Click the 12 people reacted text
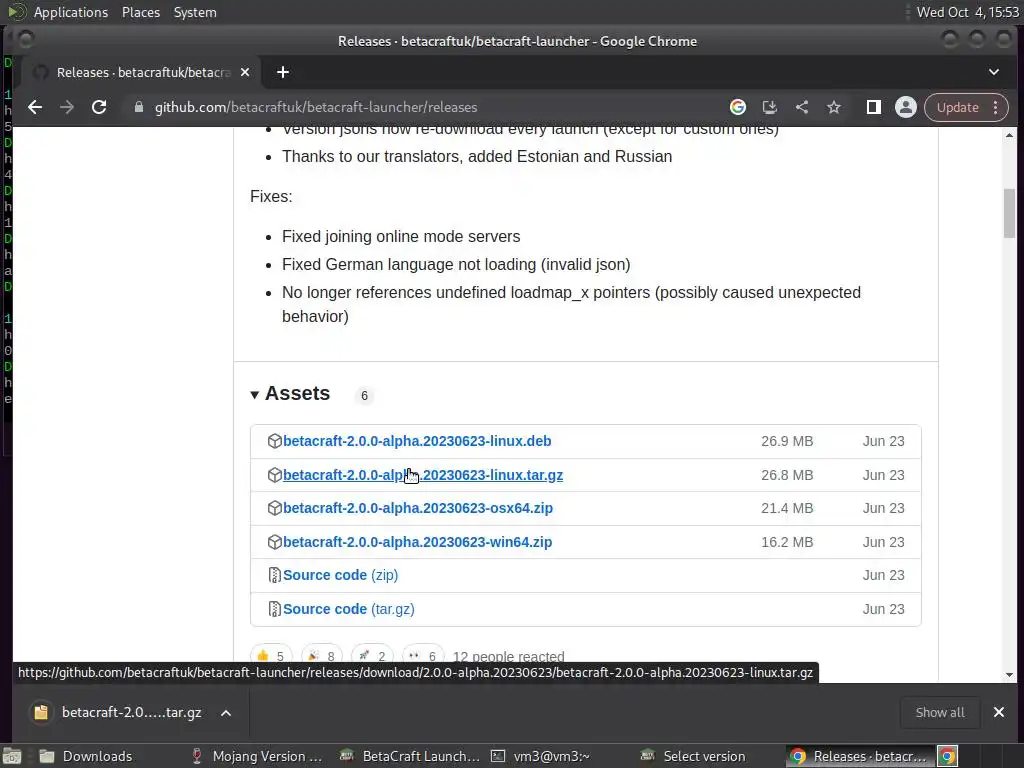This screenshot has width=1024, height=768. click(508, 656)
